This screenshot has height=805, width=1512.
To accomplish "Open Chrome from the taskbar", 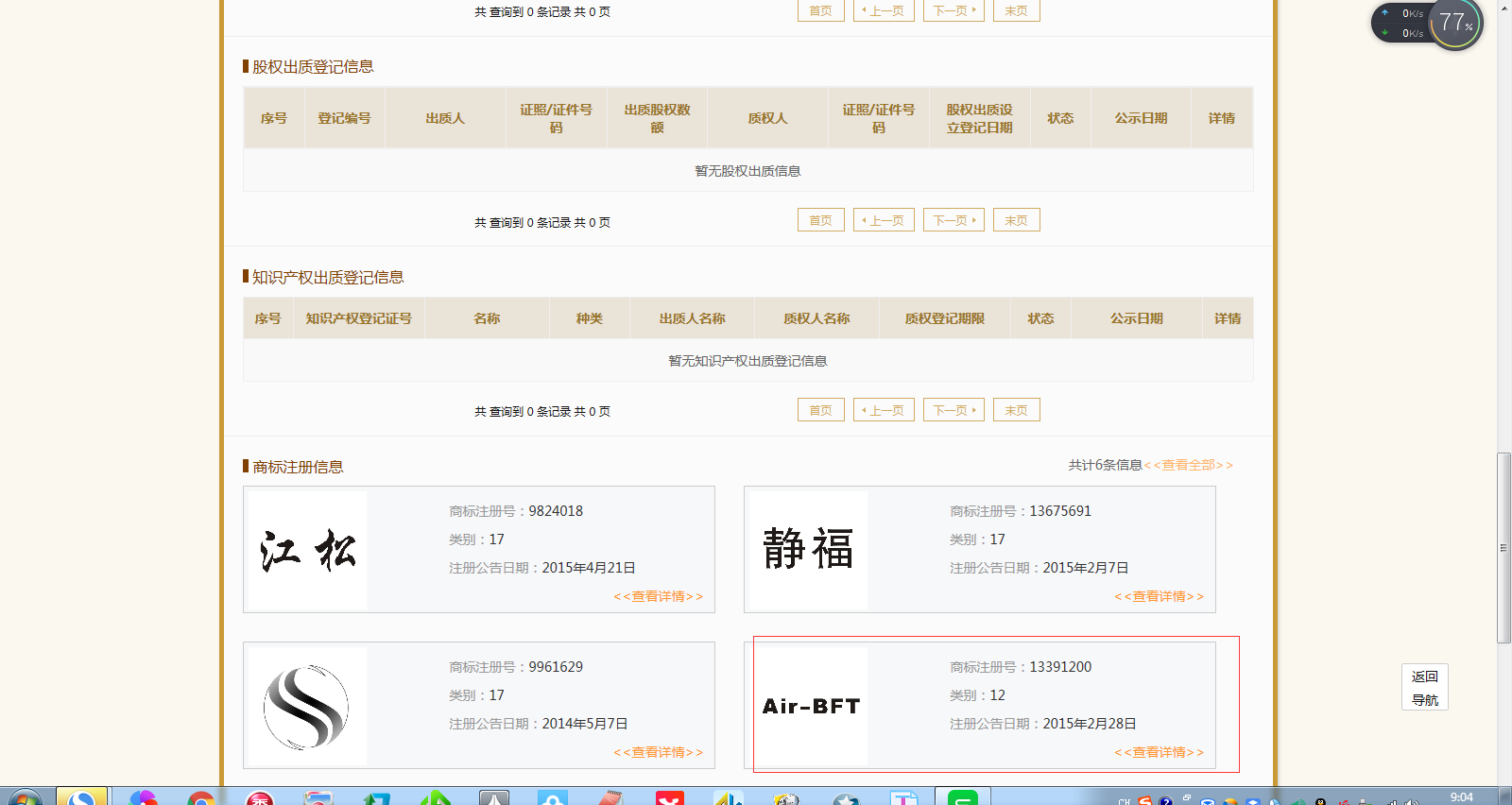I will [200, 798].
